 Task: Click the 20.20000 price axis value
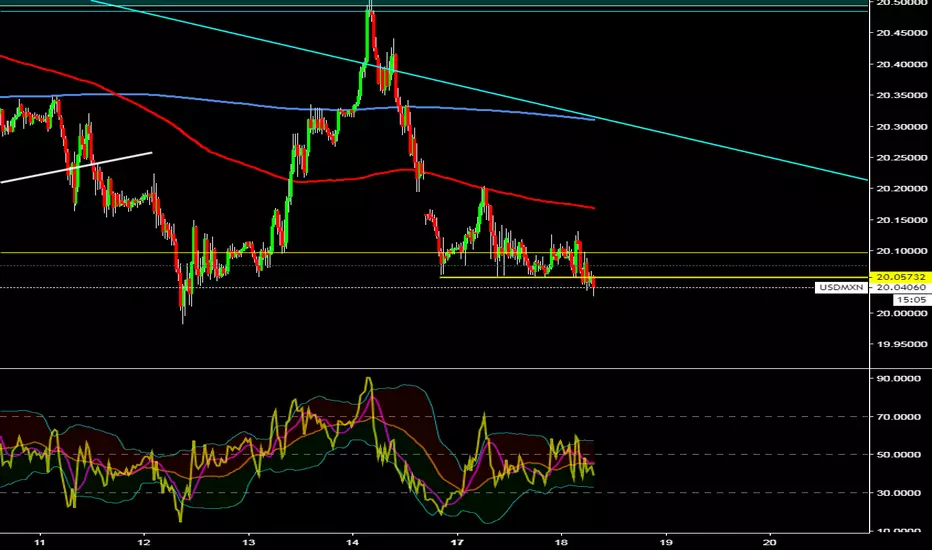click(901, 188)
